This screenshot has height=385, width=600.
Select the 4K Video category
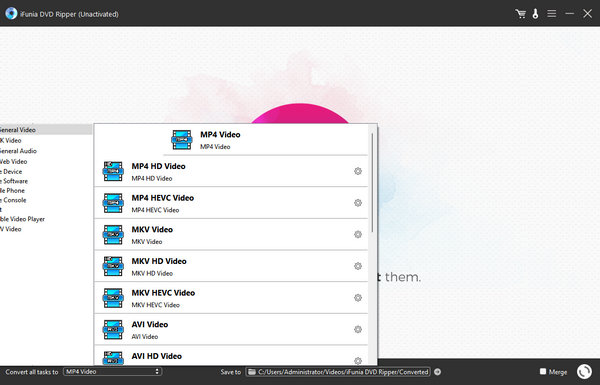click(11, 140)
